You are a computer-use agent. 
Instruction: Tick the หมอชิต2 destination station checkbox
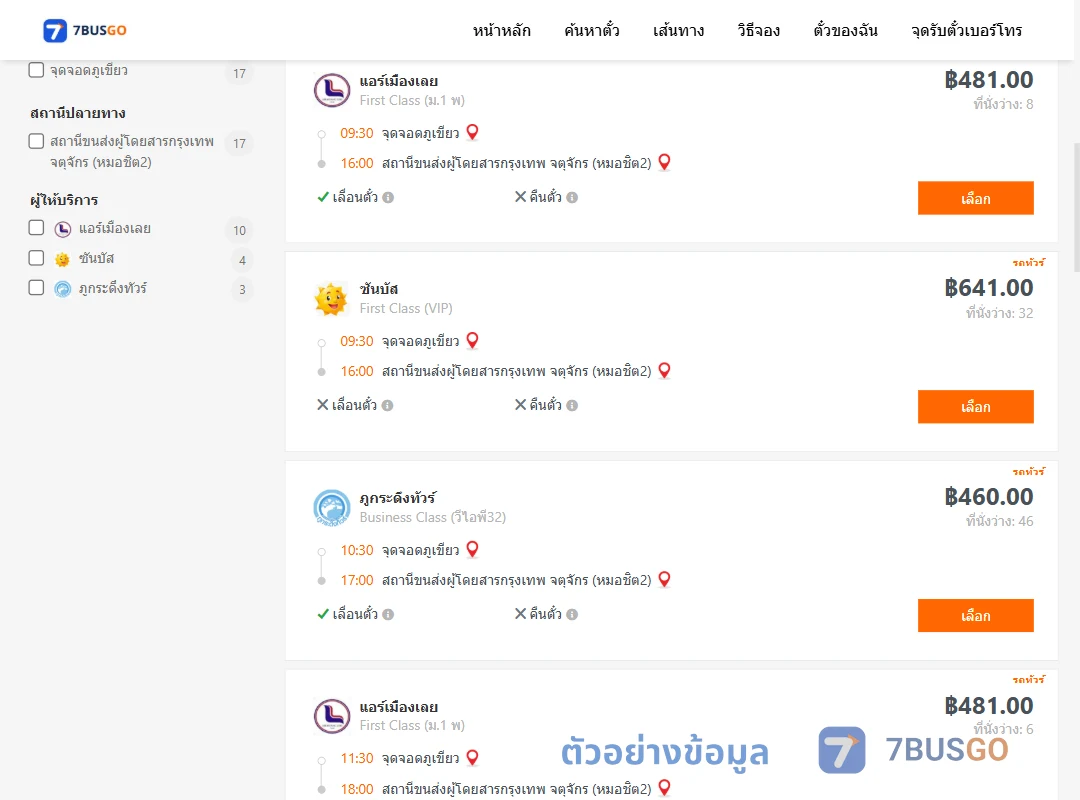(x=37, y=141)
